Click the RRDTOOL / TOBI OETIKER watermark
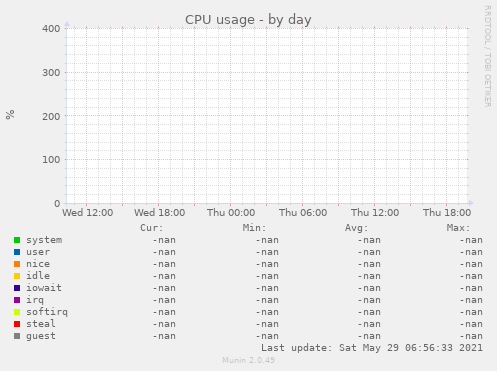 [x=487, y=56]
